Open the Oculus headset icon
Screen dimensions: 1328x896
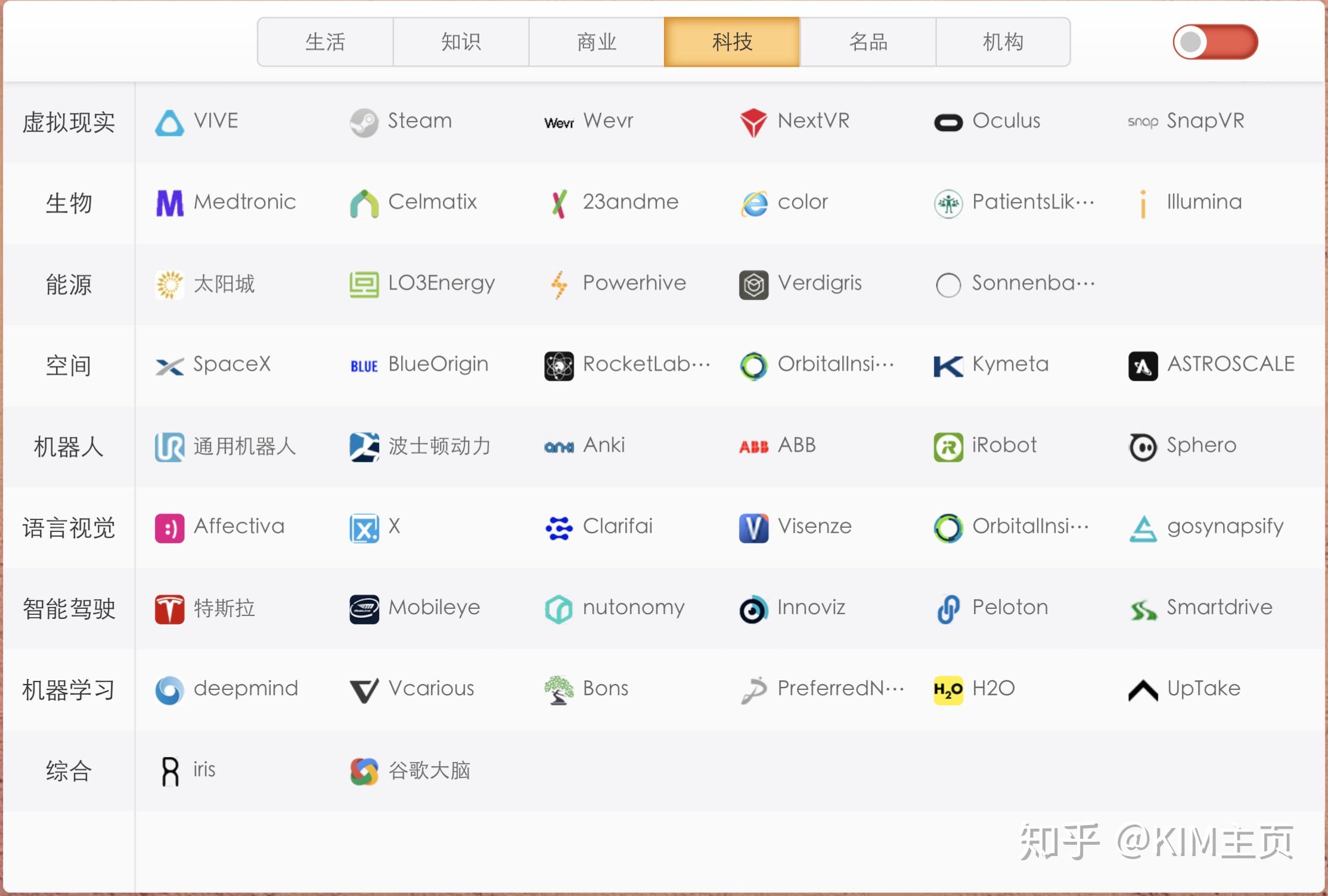[x=948, y=123]
